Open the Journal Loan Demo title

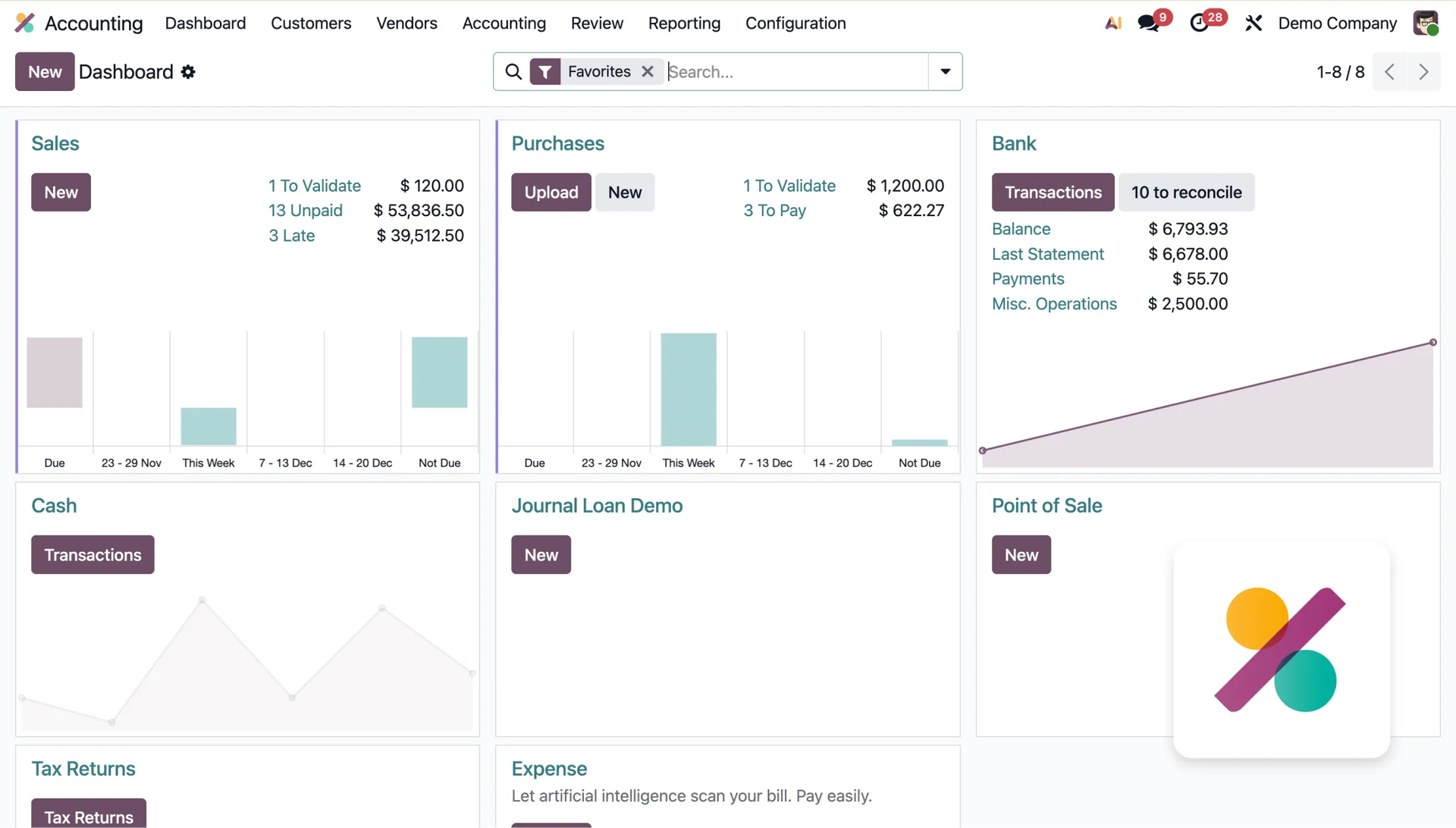[597, 506]
